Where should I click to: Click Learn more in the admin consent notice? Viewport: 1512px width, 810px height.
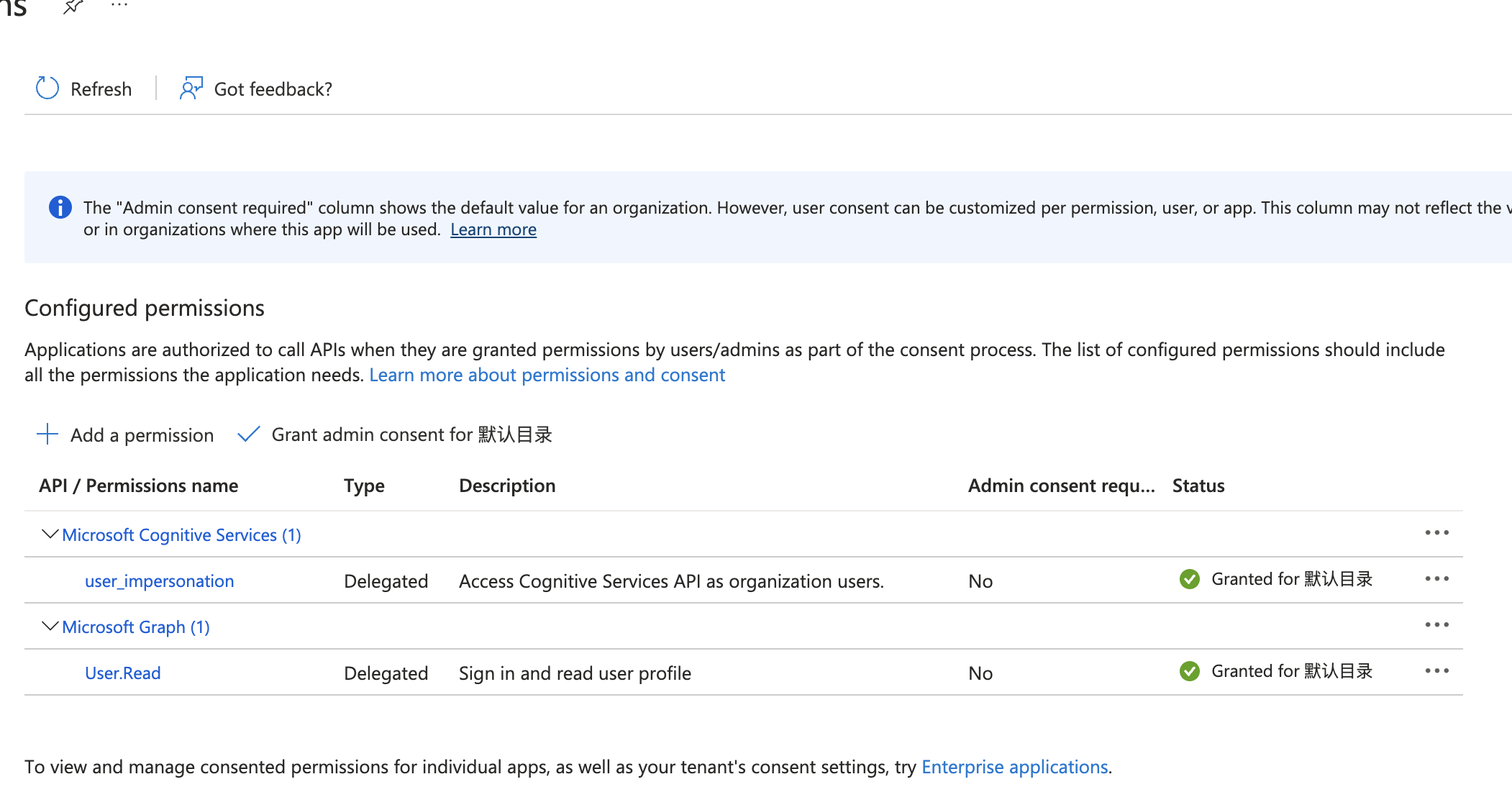tap(493, 229)
